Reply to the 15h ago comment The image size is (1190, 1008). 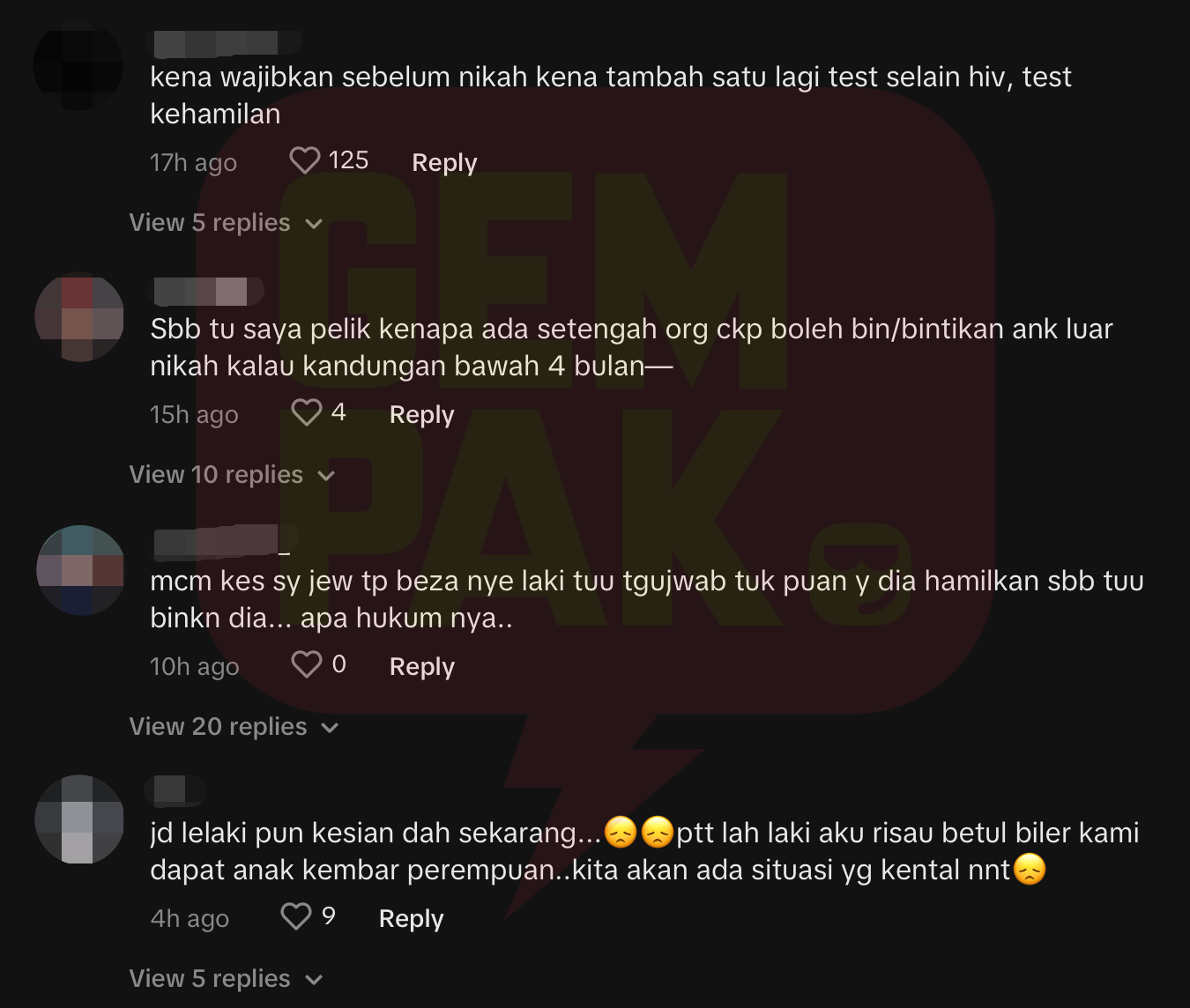pyautogui.click(x=422, y=414)
